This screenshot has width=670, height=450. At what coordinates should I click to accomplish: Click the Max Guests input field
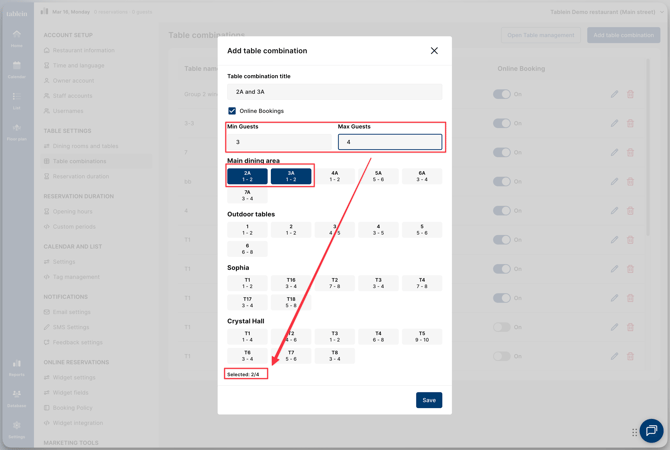coord(389,142)
